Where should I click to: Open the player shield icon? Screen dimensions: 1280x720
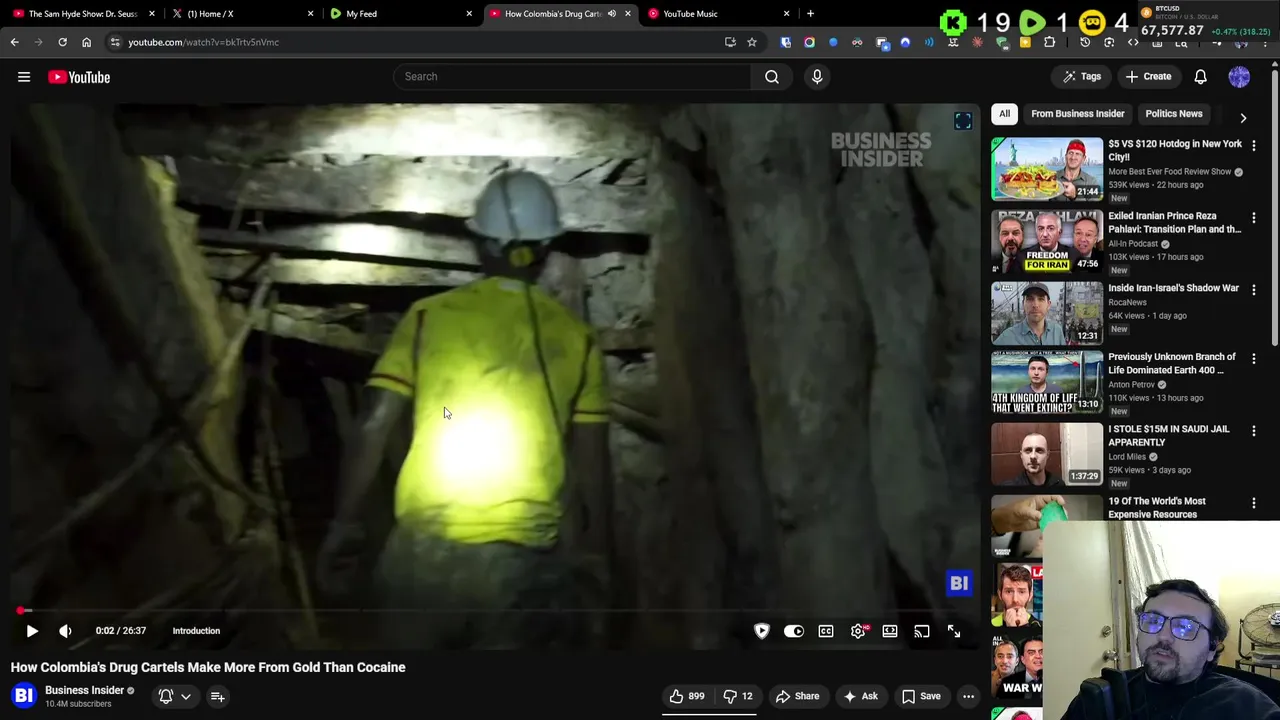click(762, 631)
